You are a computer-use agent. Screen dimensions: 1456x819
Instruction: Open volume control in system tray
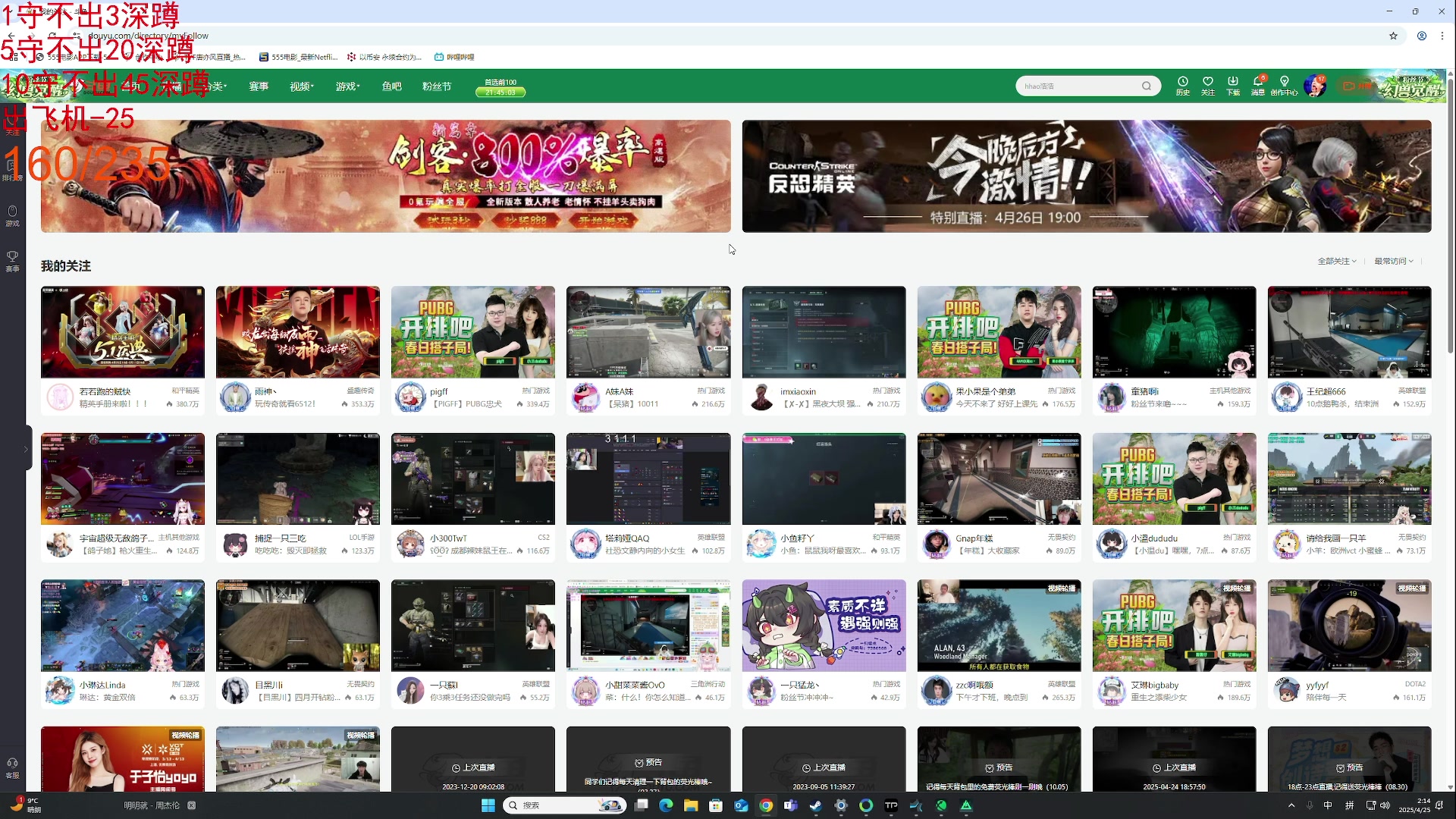tap(1385, 805)
